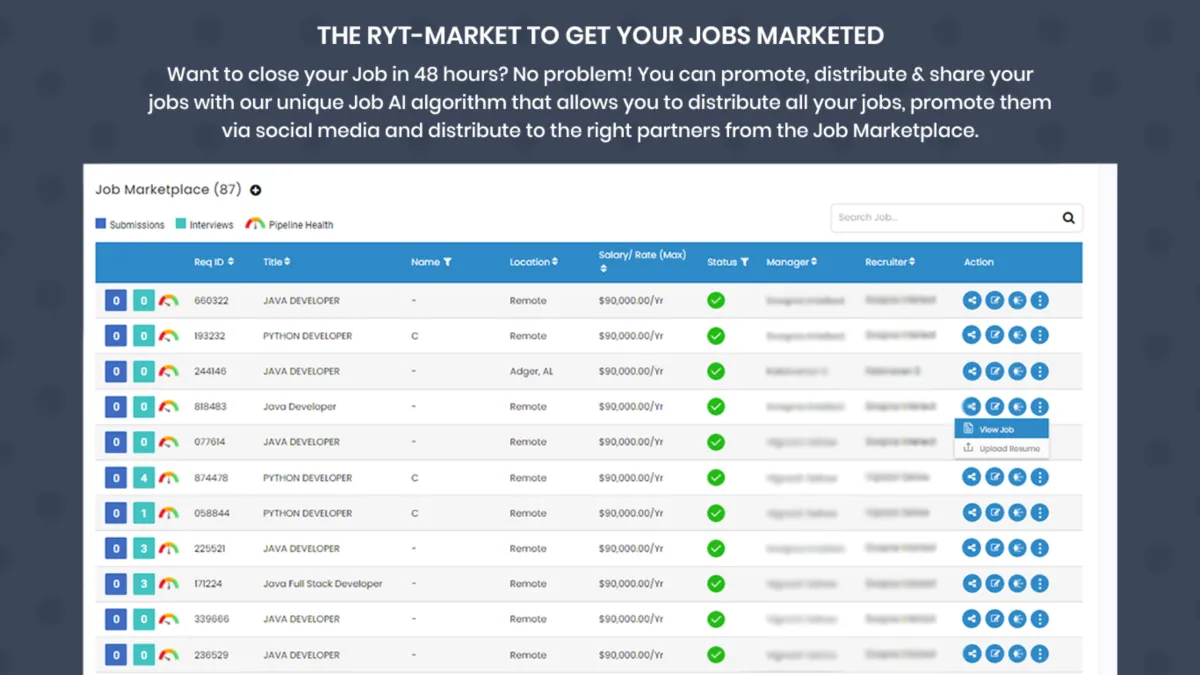The width and height of the screenshot is (1200, 675).
Task: Click the location cell "Adger, AL"
Action: click(x=531, y=371)
